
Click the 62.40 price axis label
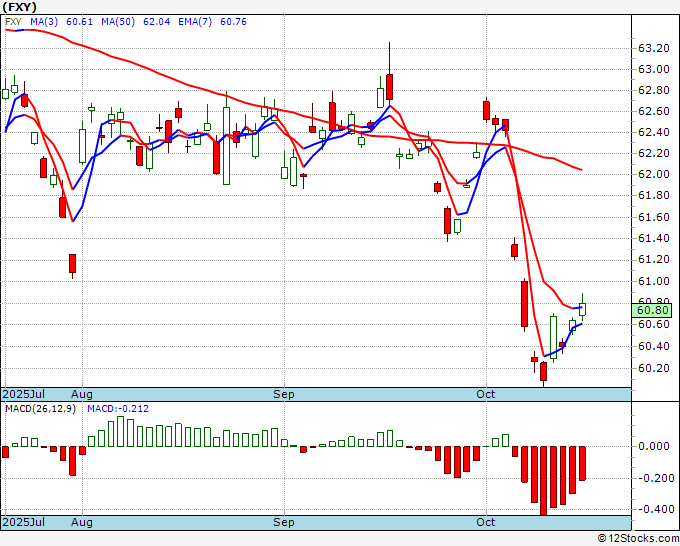click(654, 132)
